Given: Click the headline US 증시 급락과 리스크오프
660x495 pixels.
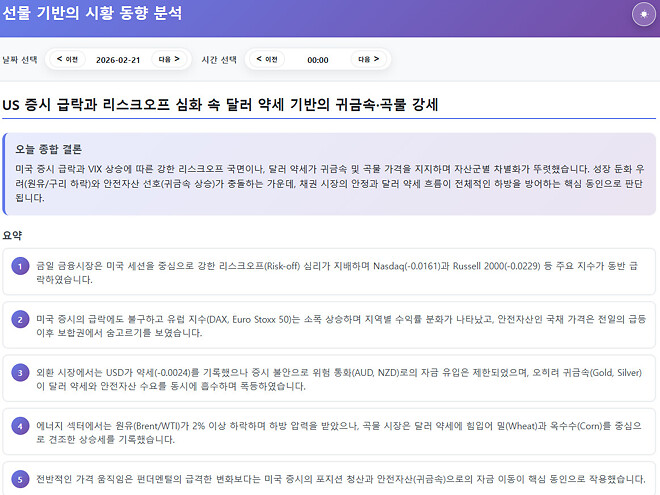Looking at the screenshot, I should pos(220,104).
